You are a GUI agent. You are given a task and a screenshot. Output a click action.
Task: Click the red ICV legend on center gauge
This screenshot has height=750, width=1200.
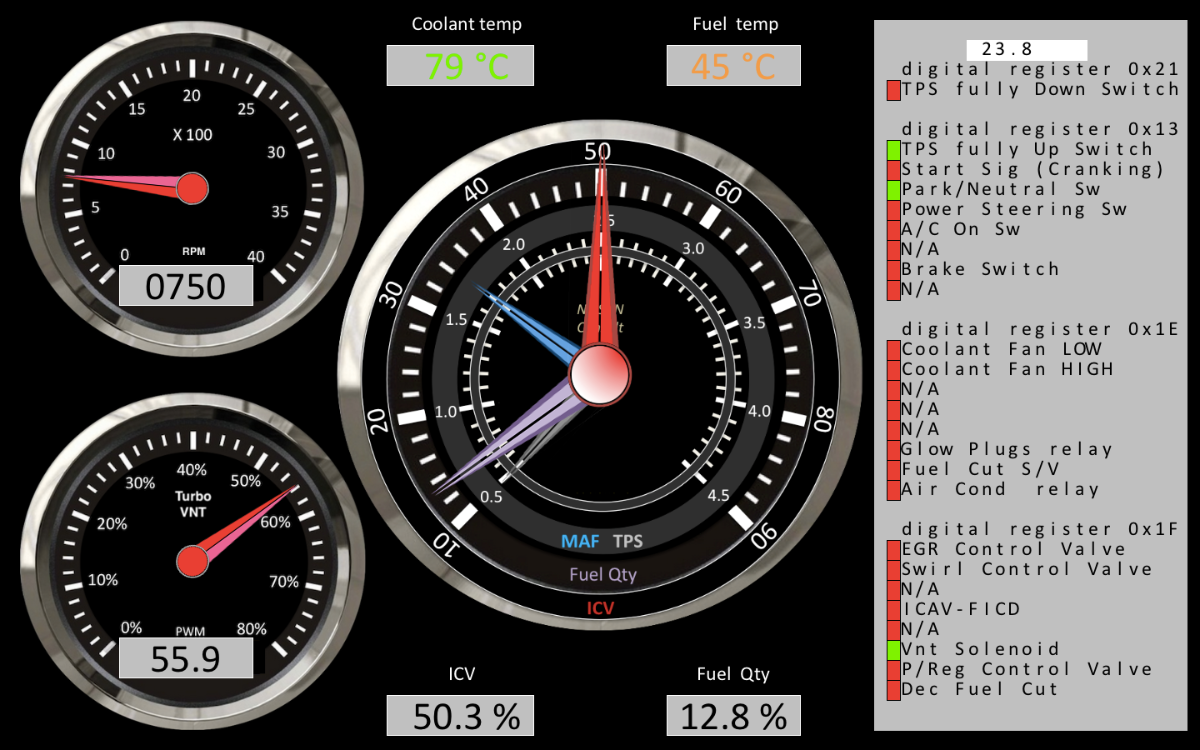pyautogui.click(x=601, y=608)
